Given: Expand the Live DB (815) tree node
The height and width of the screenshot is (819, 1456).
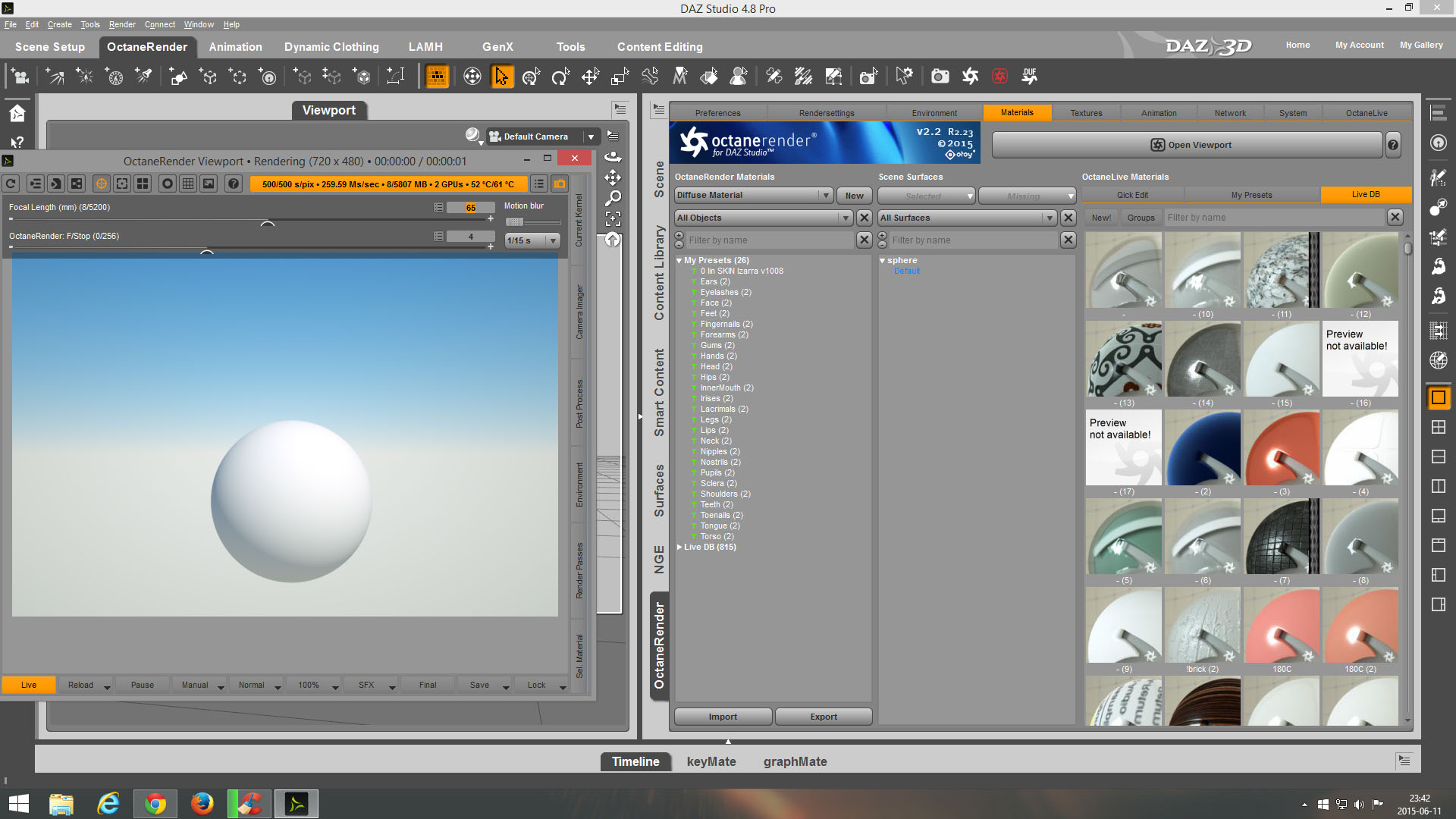Looking at the screenshot, I should pyautogui.click(x=679, y=547).
